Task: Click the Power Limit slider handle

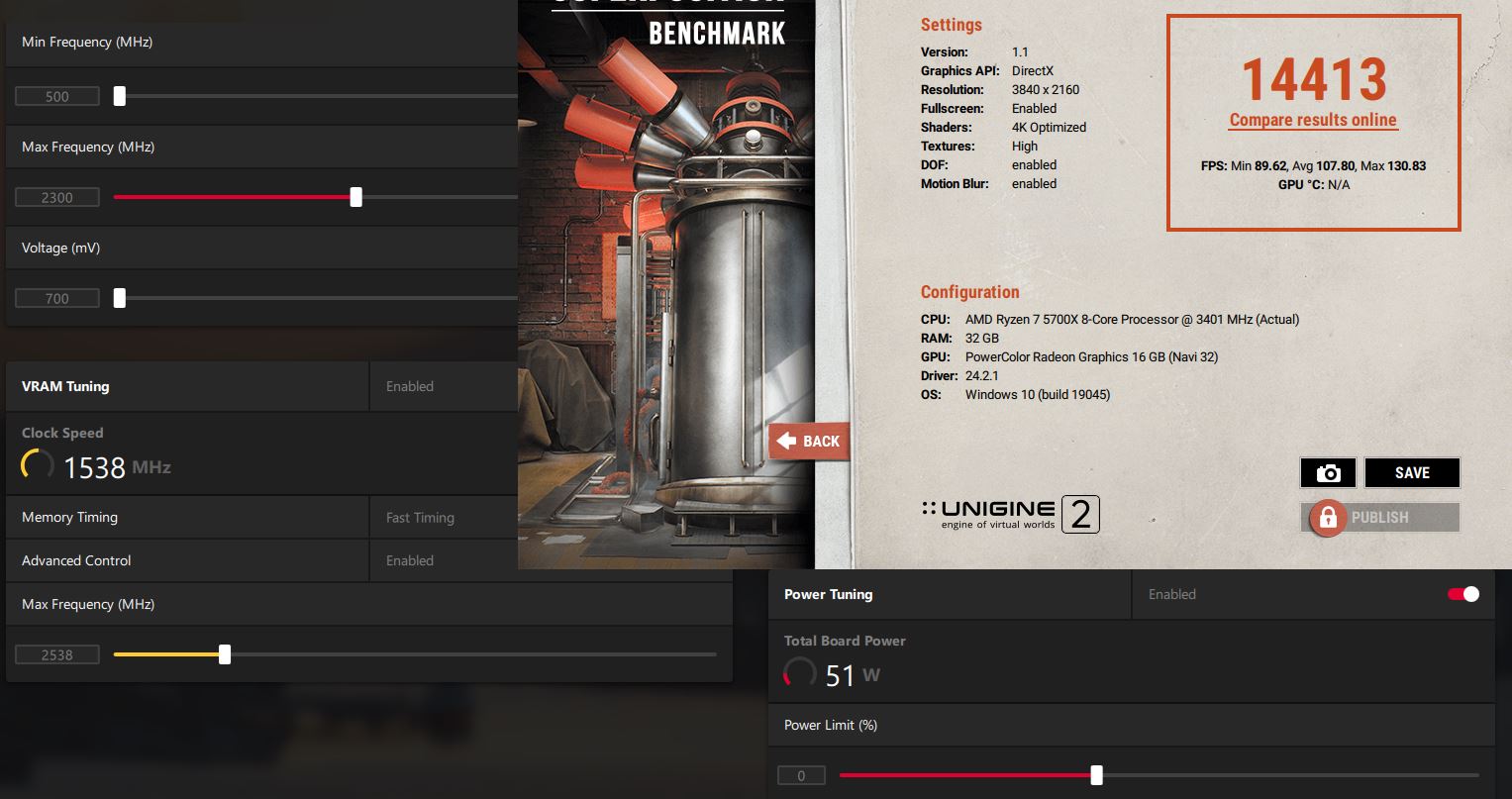Action: pyautogui.click(x=1096, y=775)
